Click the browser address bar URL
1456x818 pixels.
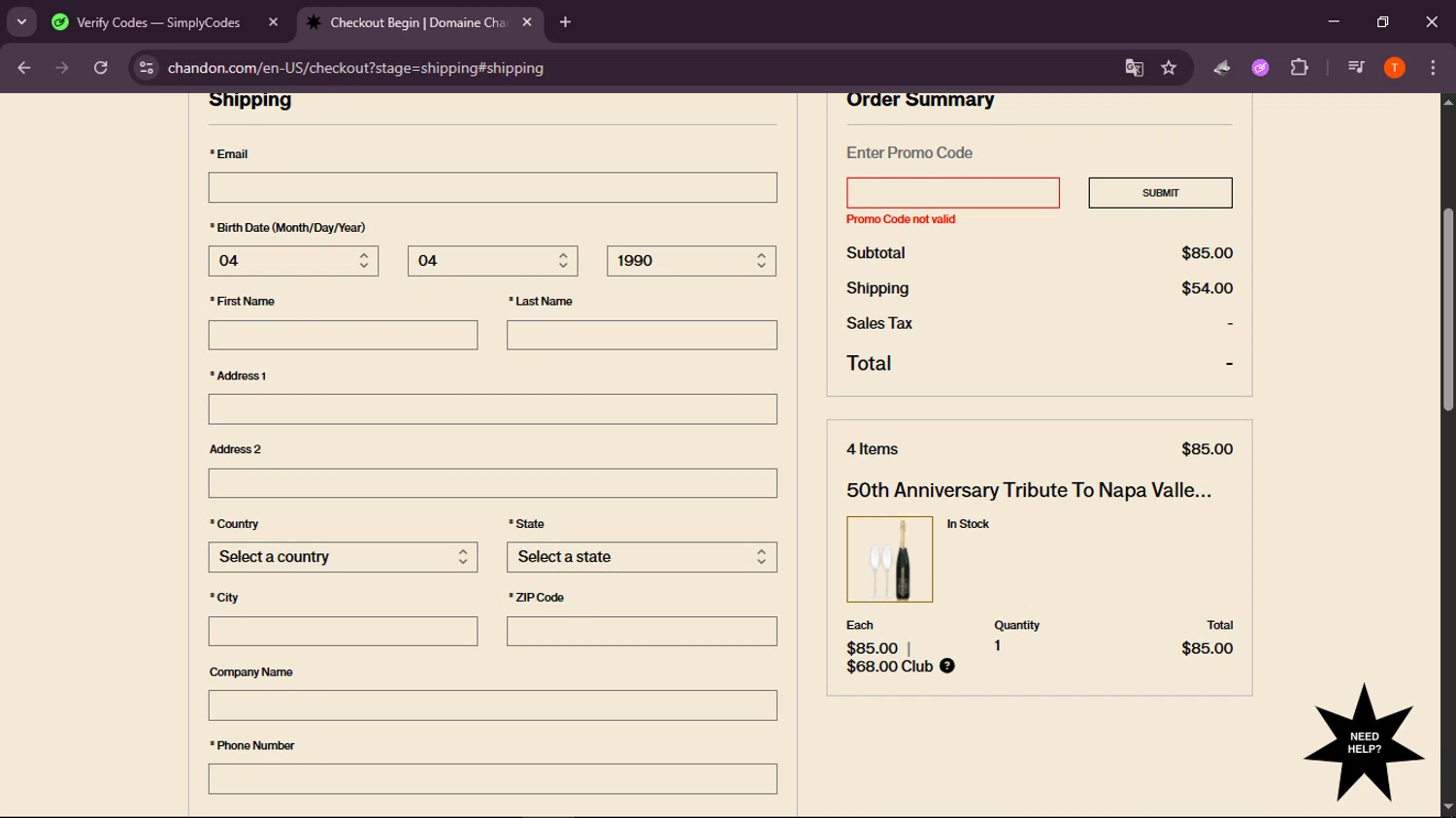(x=355, y=68)
